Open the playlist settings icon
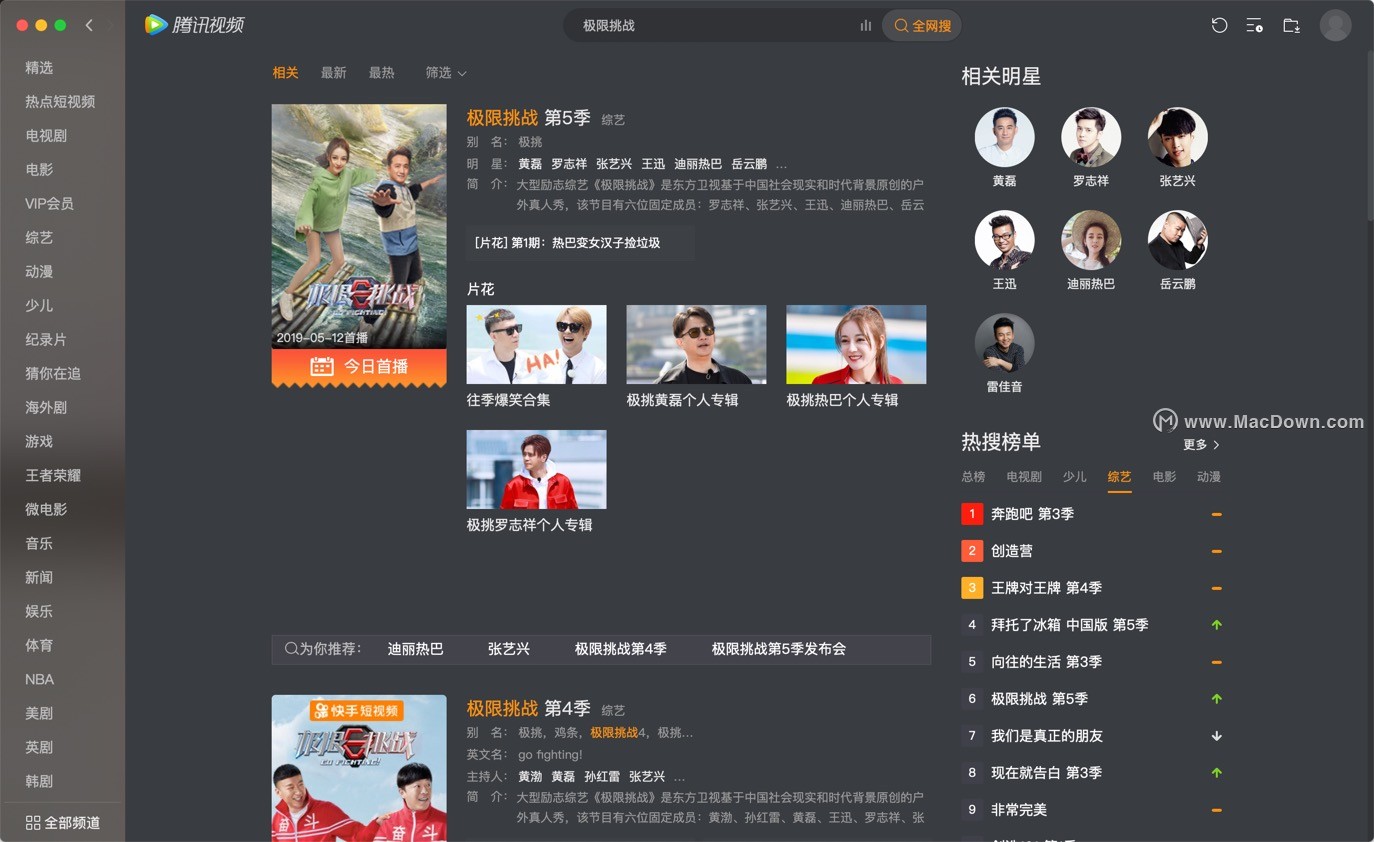The image size is (1374, 842). (x=1254, y=25)
